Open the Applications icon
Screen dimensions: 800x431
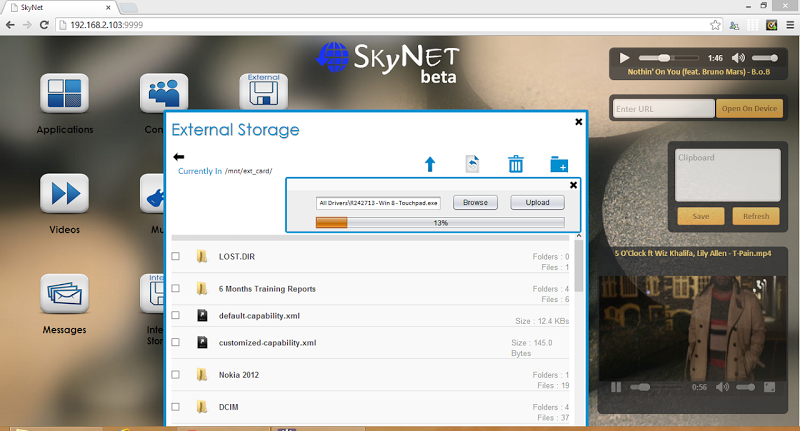pos(64,93)
